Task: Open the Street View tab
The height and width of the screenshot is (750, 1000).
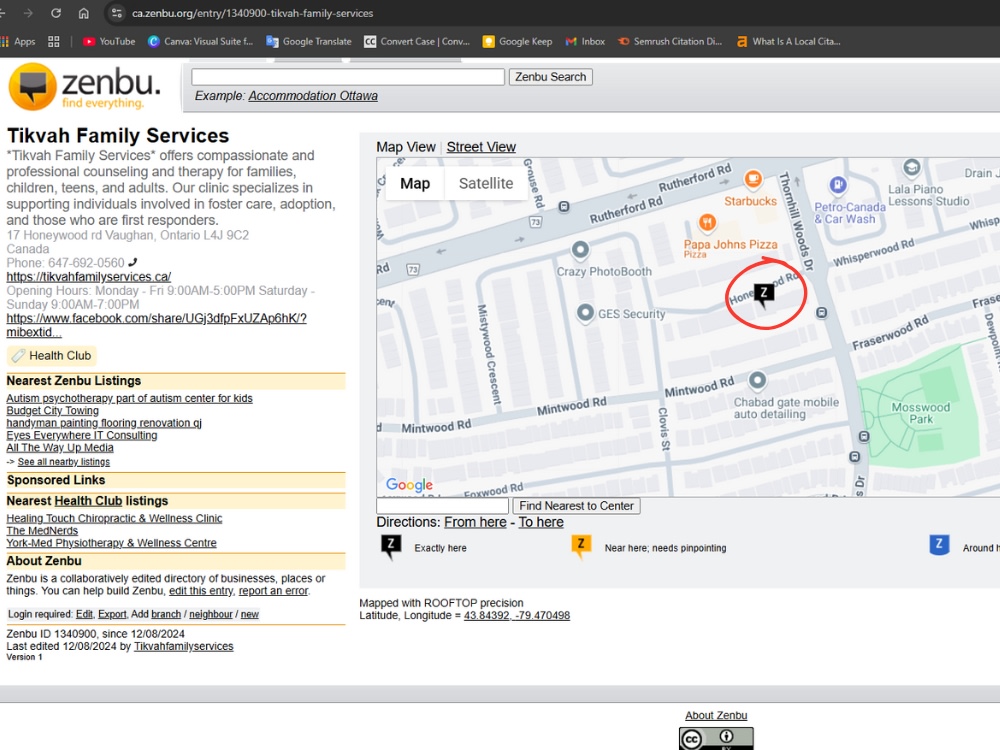Action: pos(481,147)
